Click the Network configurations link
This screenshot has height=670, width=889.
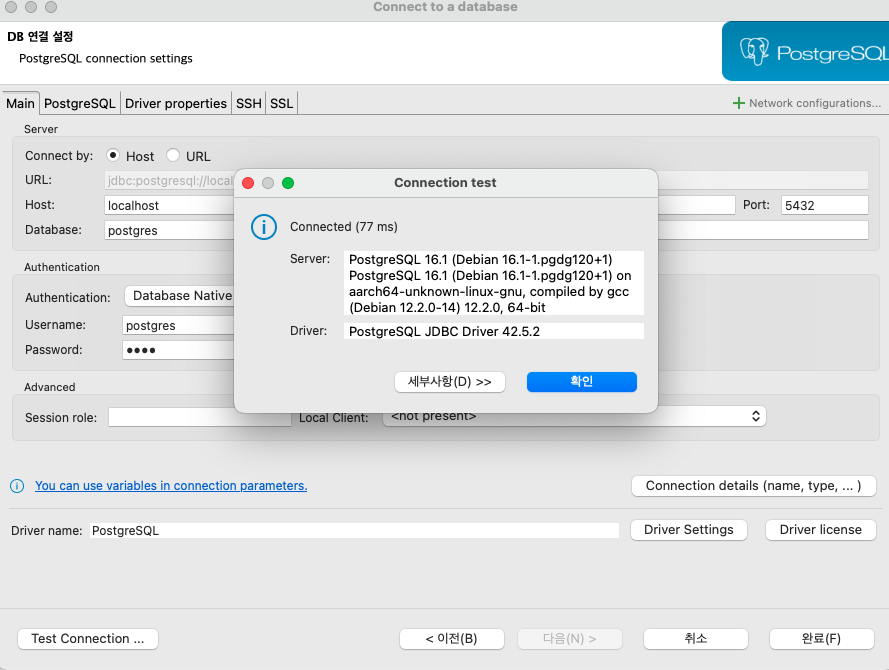coord(815,103)
